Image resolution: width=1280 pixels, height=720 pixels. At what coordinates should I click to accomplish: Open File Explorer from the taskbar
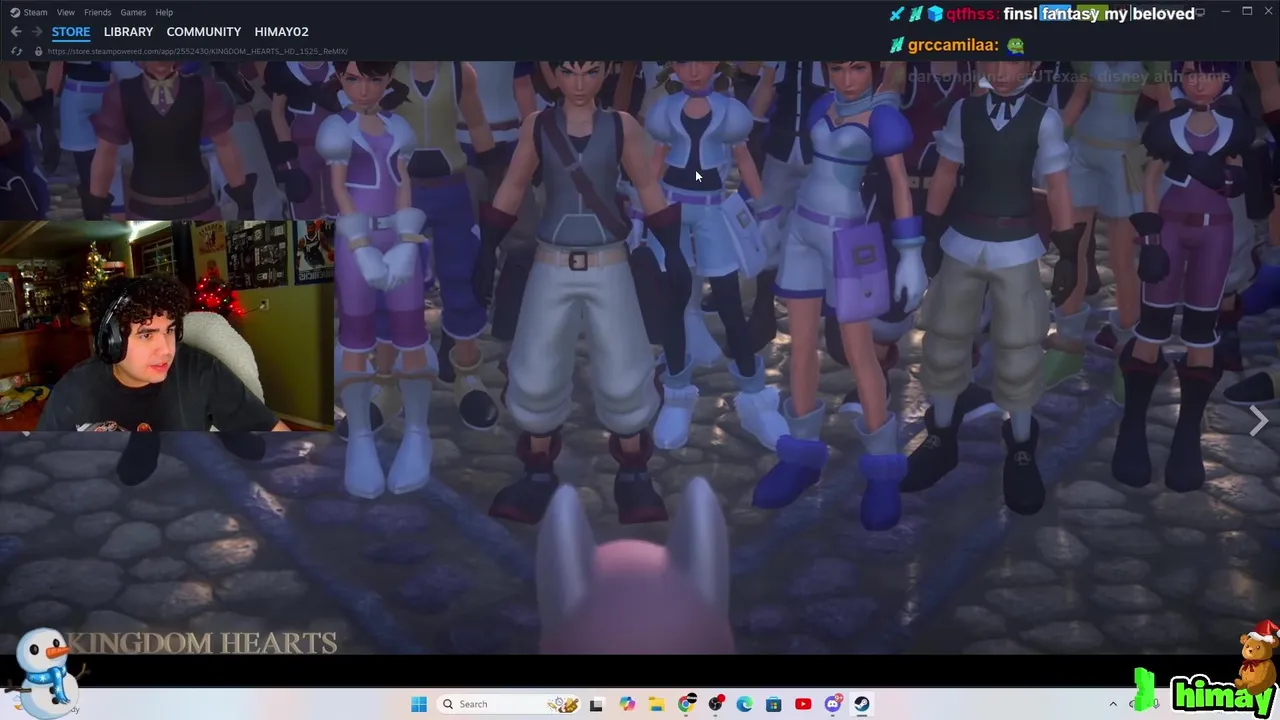(656, 704)
